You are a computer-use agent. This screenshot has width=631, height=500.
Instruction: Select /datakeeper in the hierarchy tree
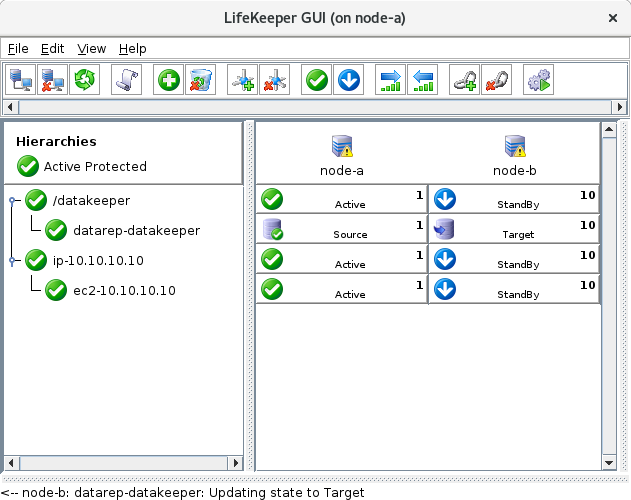point(91,200)
